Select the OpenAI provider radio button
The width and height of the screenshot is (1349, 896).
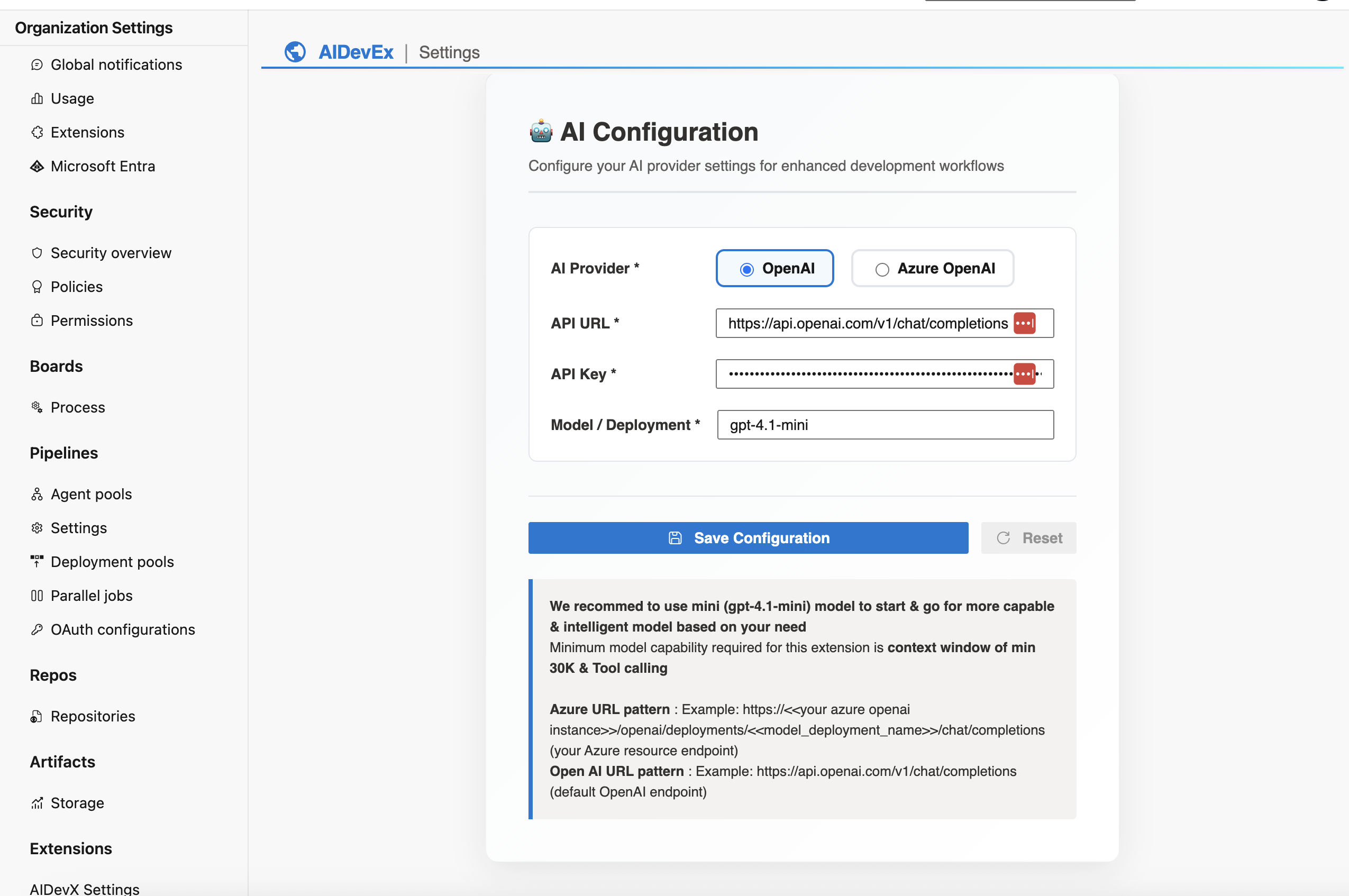747,268
